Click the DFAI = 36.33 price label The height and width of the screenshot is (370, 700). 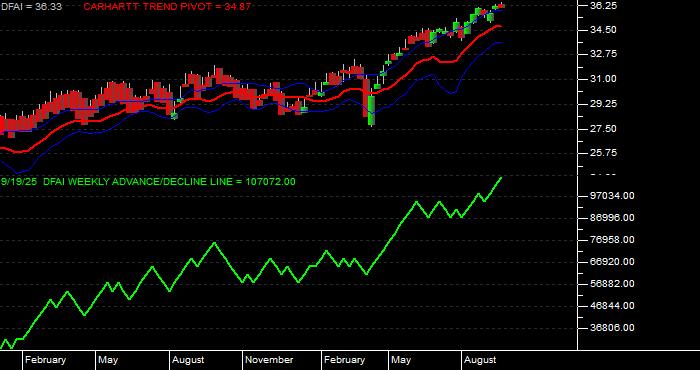[x=31, y=7]
